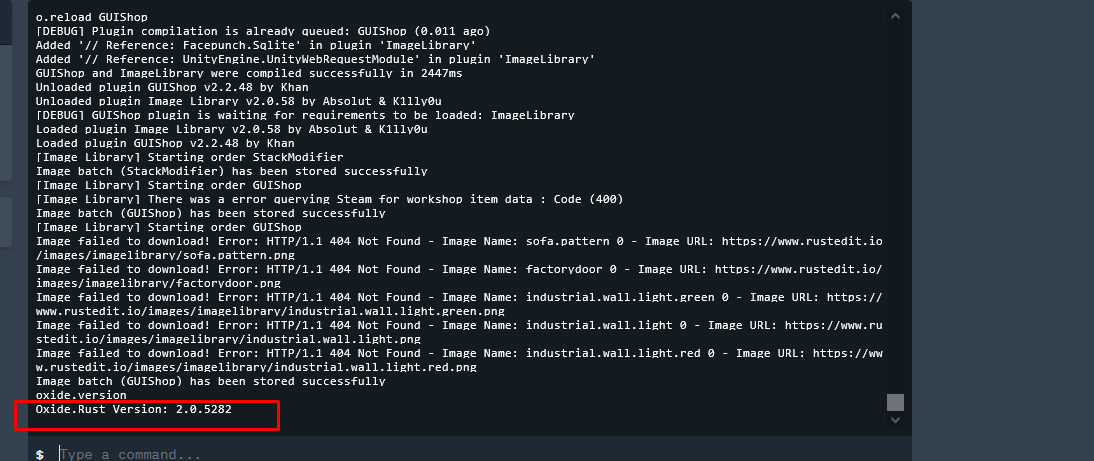The width and height of the screenshot is (1094, 461).
Task: Click the scroll-up chevron of the console
Action: (896, 16)
